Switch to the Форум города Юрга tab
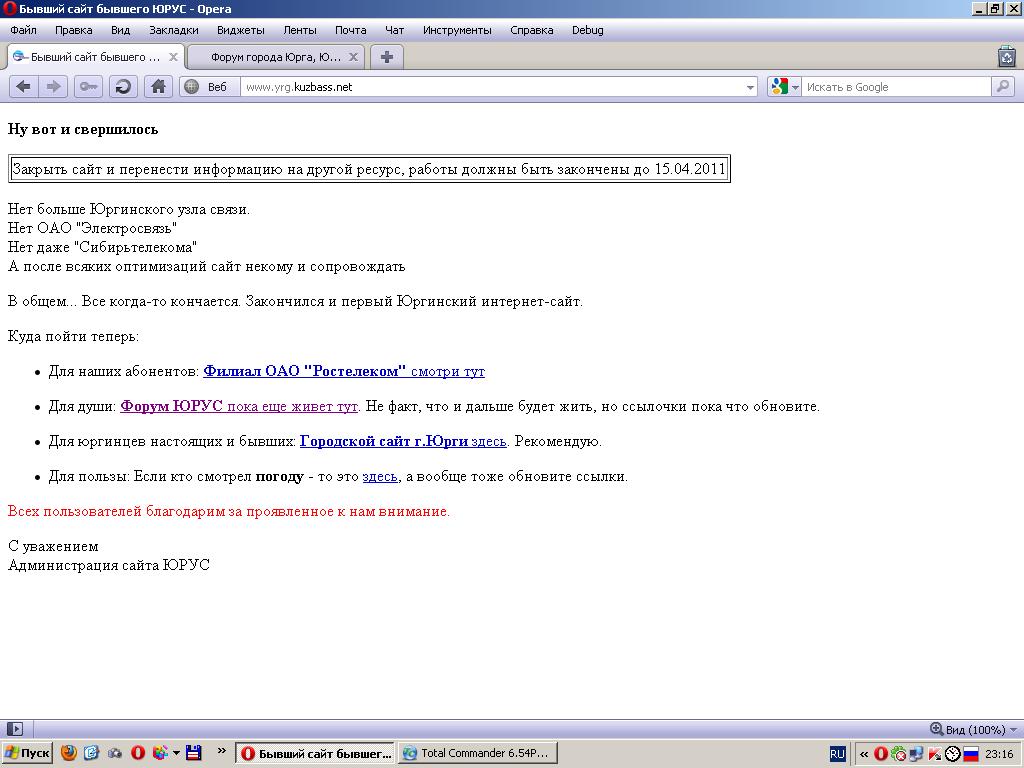1024x768 pixels. (275, 57)
